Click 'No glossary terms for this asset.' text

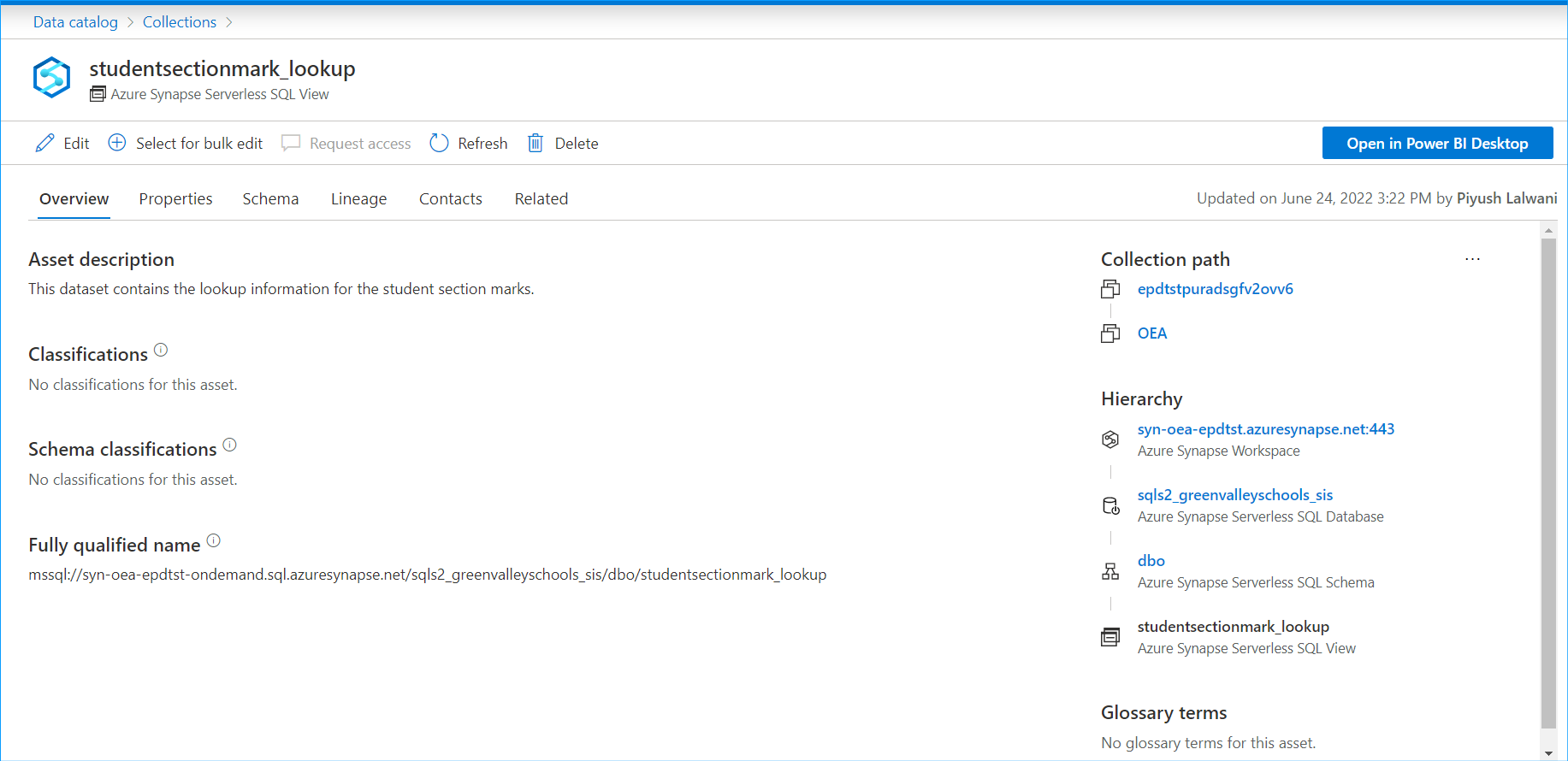tap(1208, 743)
